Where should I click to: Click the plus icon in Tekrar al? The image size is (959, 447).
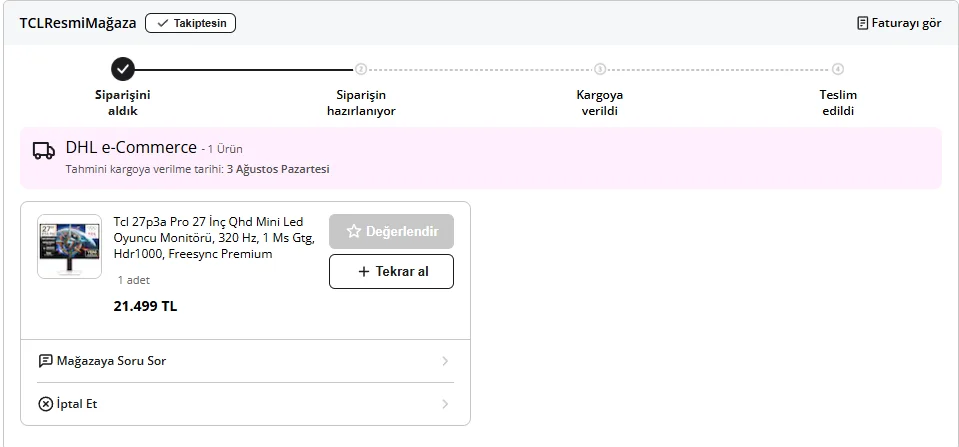tap(363, 272)
